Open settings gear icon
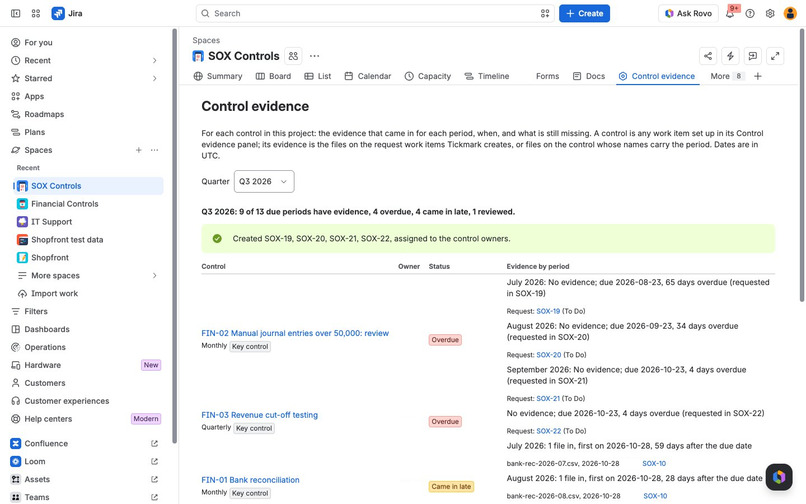The image size is (806, 504). coord(770,13)
